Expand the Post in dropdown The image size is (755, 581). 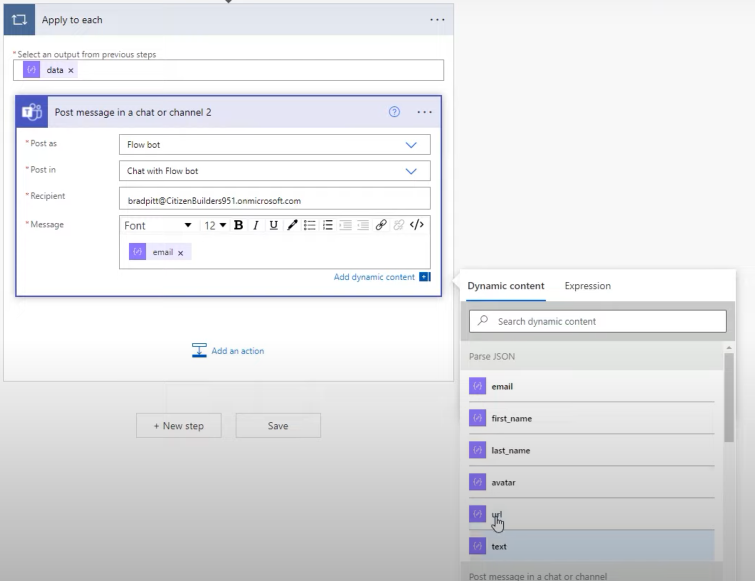click(411, 171)
